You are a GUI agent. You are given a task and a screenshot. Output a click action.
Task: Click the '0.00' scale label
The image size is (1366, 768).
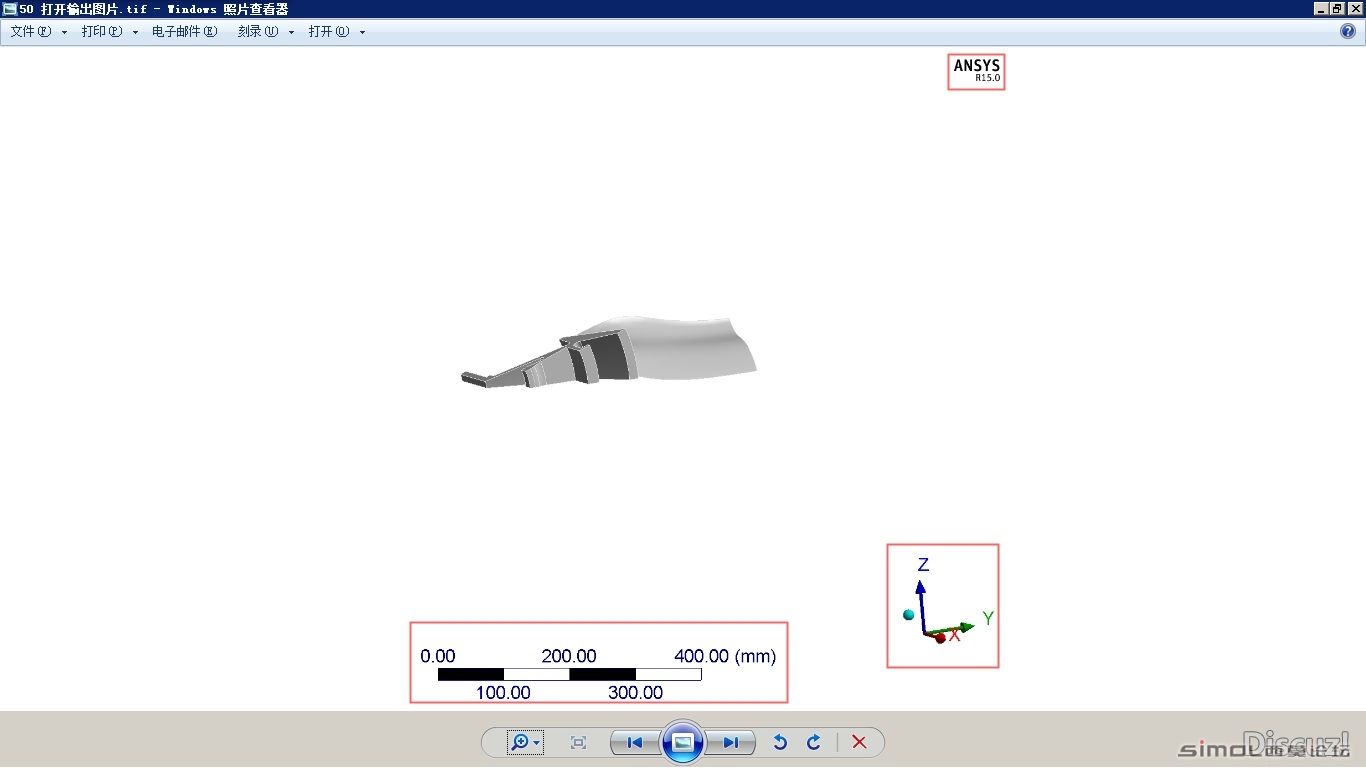pos(437,656)
